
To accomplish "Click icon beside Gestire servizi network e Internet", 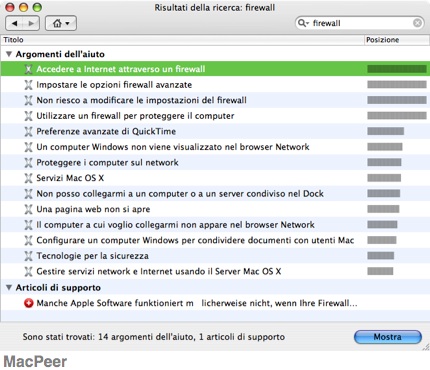I will (x=28, y=271).
